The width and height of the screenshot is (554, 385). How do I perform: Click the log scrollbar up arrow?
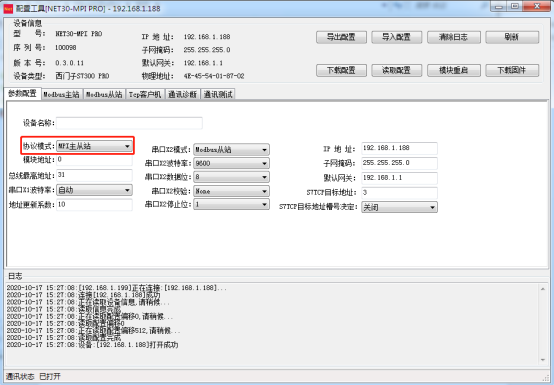pos(543,289)
